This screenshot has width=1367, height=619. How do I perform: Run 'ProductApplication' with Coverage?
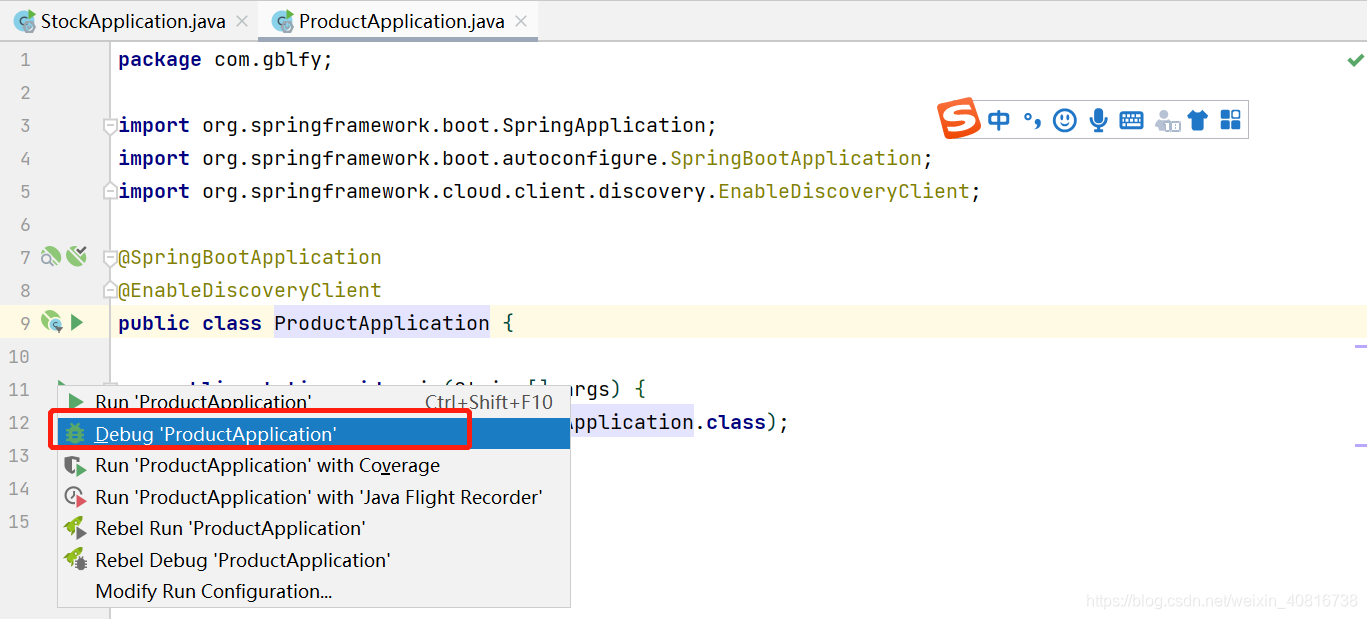click(314, 465)
